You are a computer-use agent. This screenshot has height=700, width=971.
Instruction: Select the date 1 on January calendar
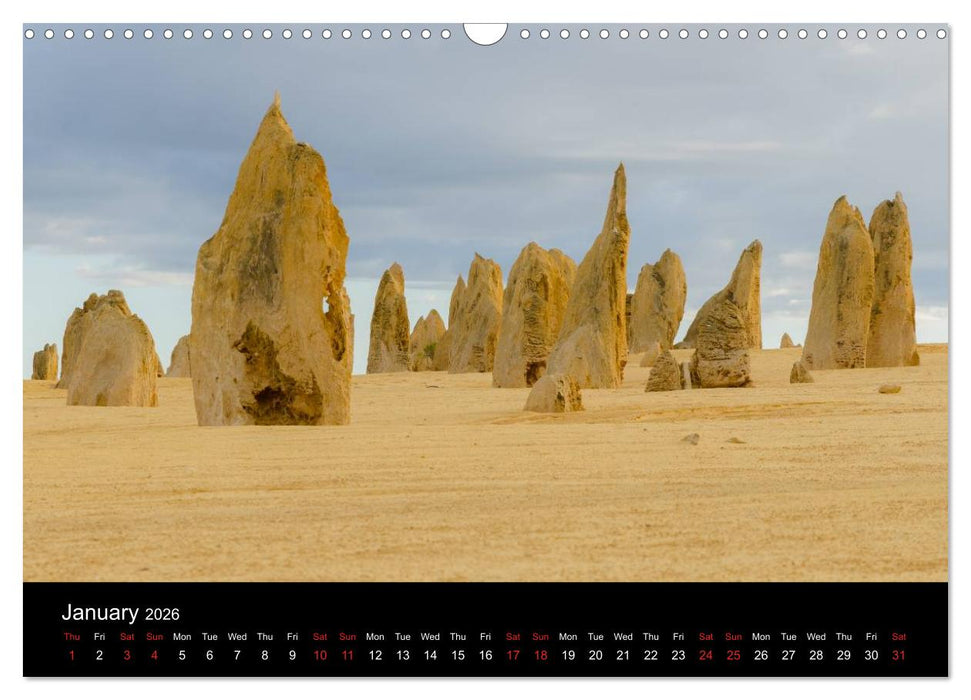coord(71,654)
